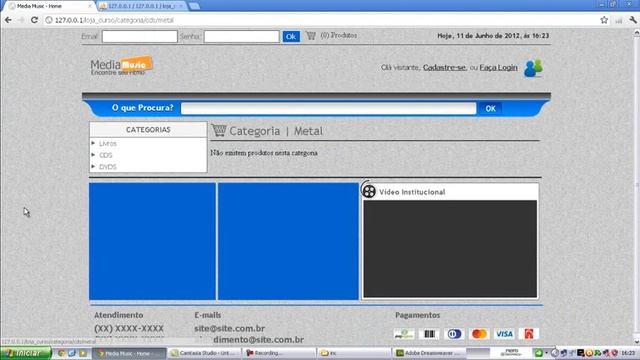Viewport: 640px width, 360px height.
Task: Expand the CDS category
Action: (x=105, y=155)
